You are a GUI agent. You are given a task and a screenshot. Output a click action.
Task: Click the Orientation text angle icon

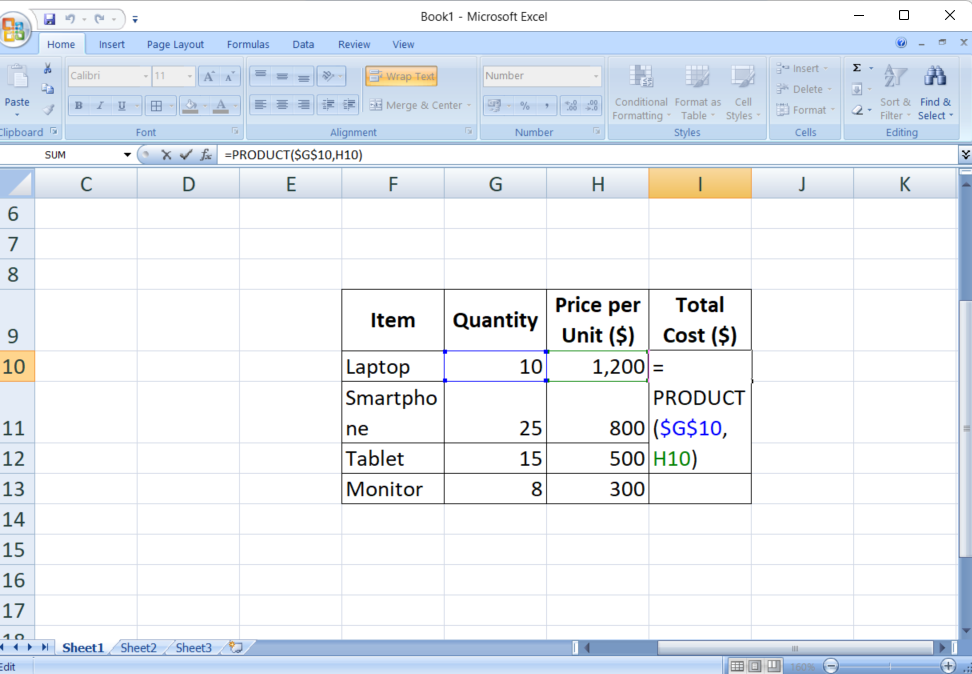tap(329, 76)
